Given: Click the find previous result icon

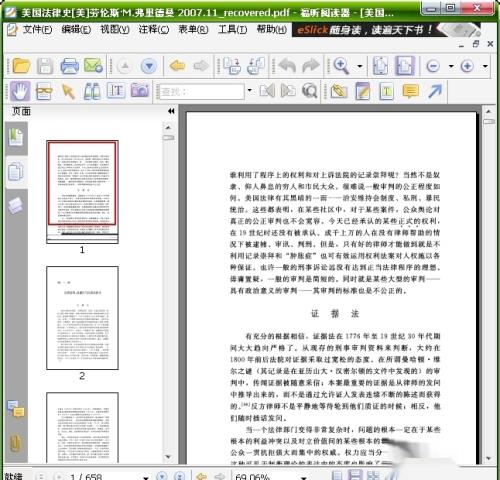Looking at the screenshot, I should point(267,91).
